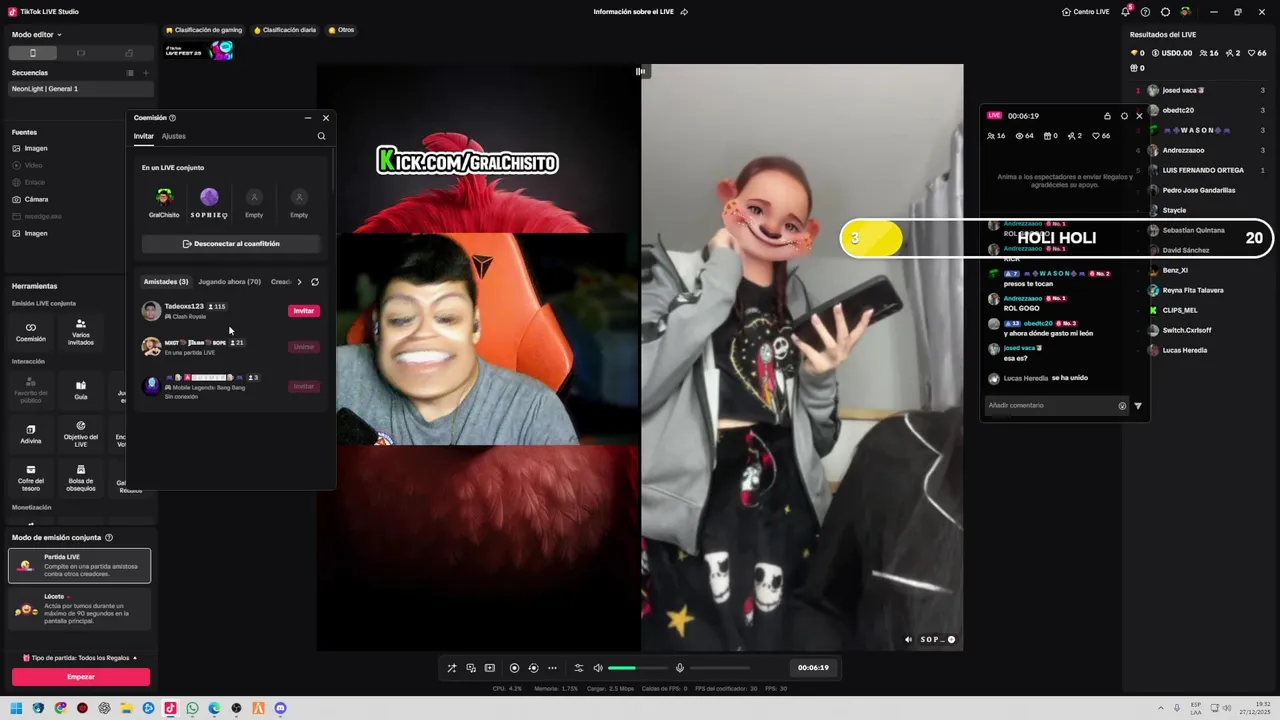Open the Adivina tool
Screen dimensions: 1280x720
click(31, 434)
